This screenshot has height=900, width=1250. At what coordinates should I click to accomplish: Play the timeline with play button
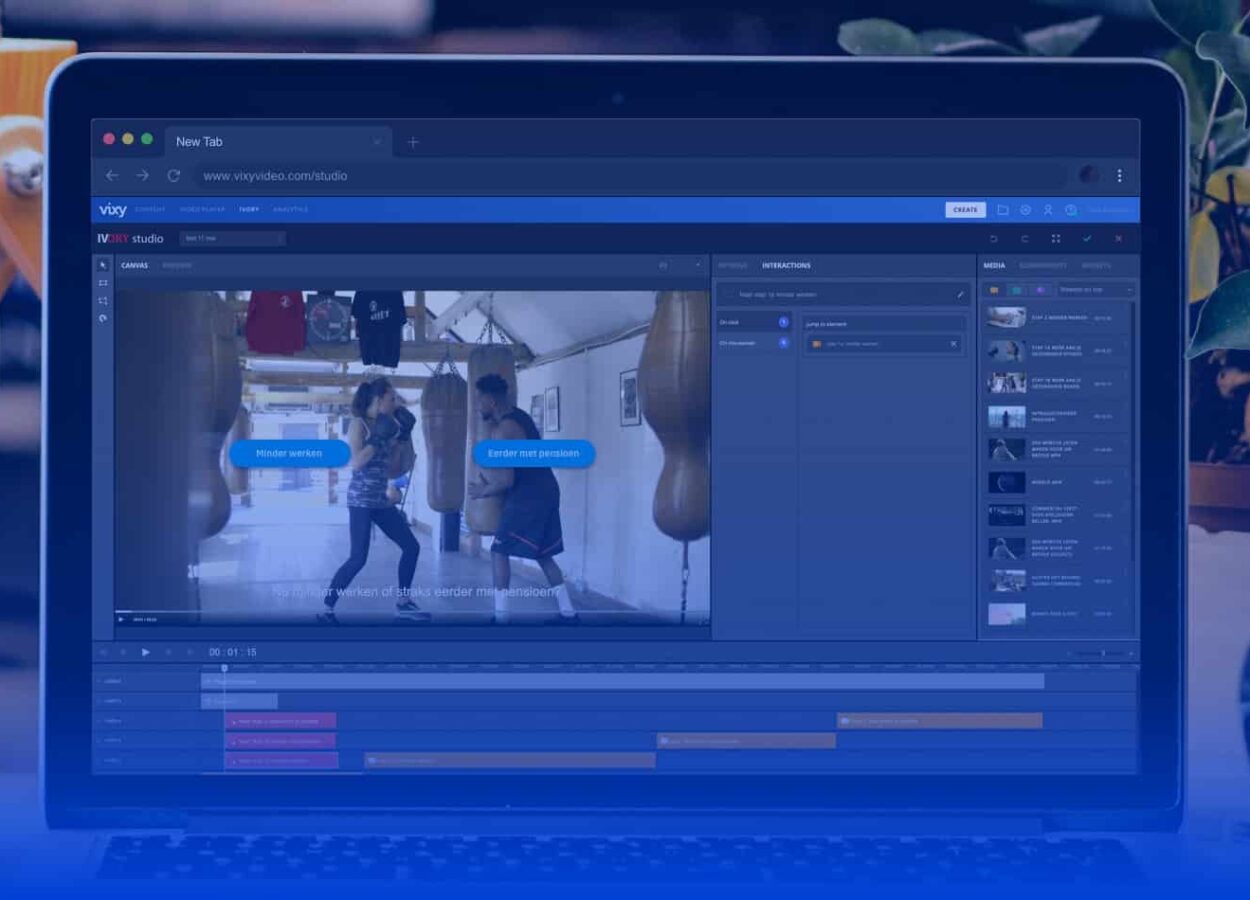click(146, 652)
